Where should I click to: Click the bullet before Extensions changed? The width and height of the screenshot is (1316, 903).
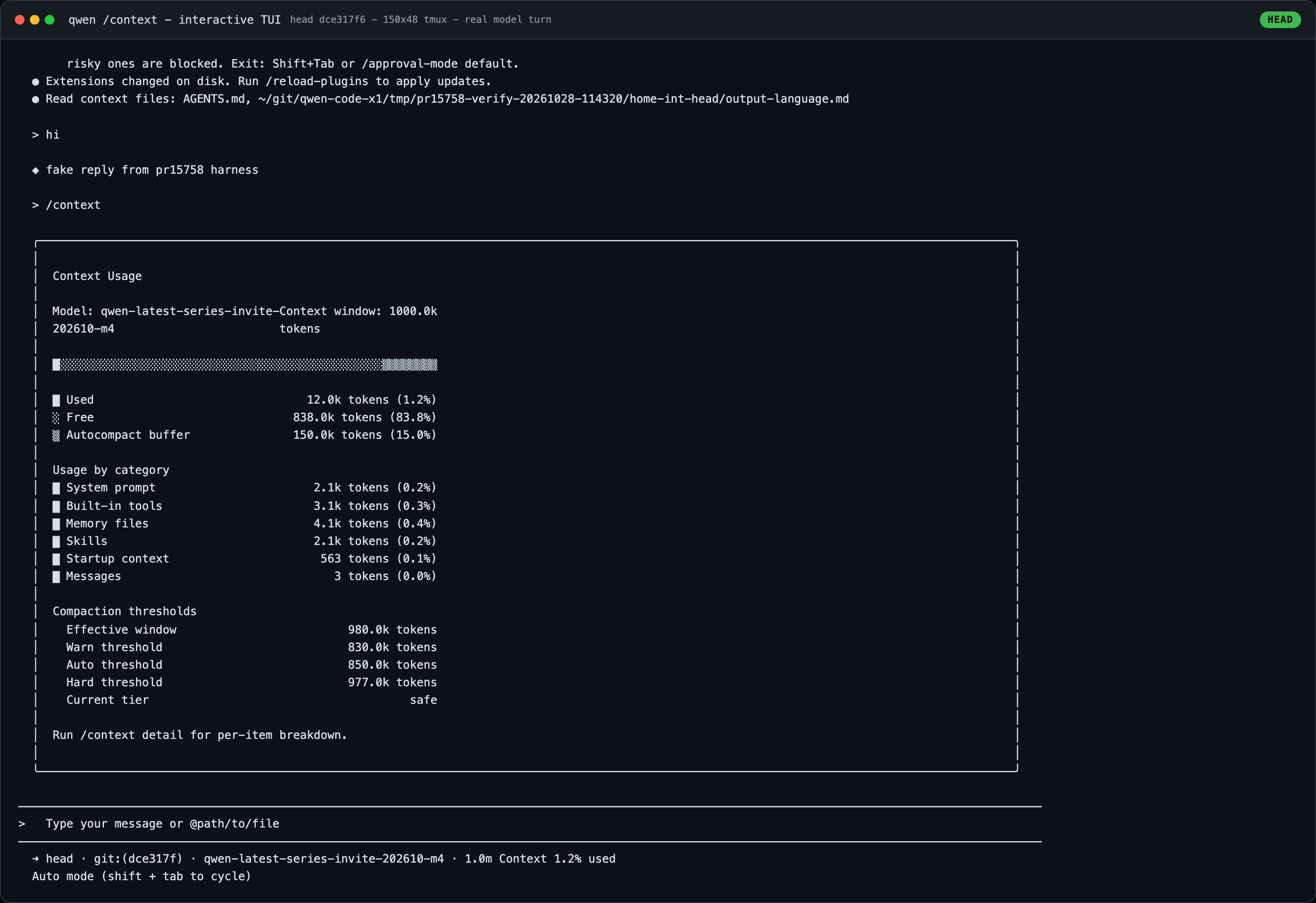pos(36,82)
